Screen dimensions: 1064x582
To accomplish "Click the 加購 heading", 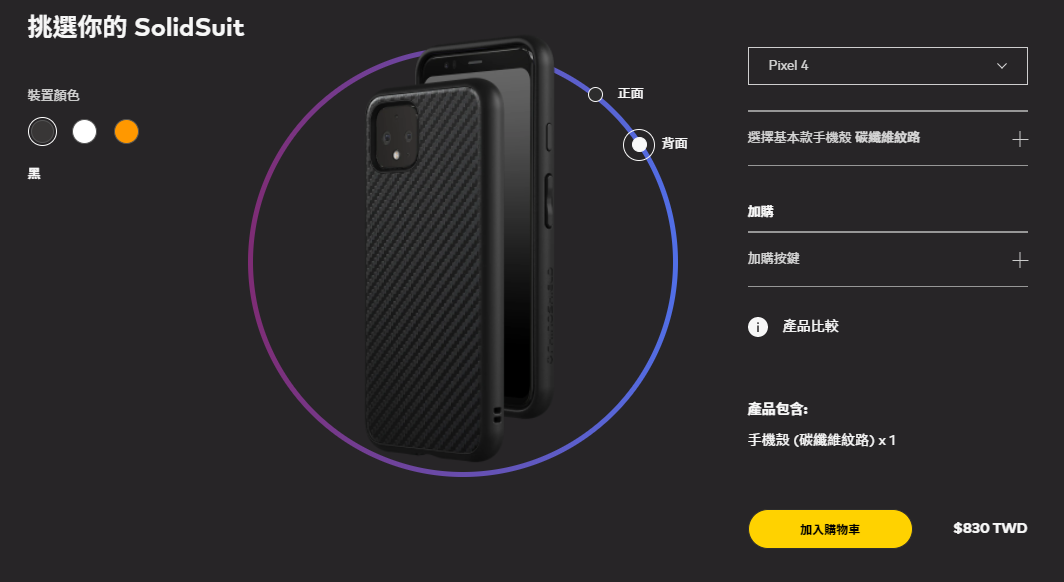I will (x=761, y=212).
